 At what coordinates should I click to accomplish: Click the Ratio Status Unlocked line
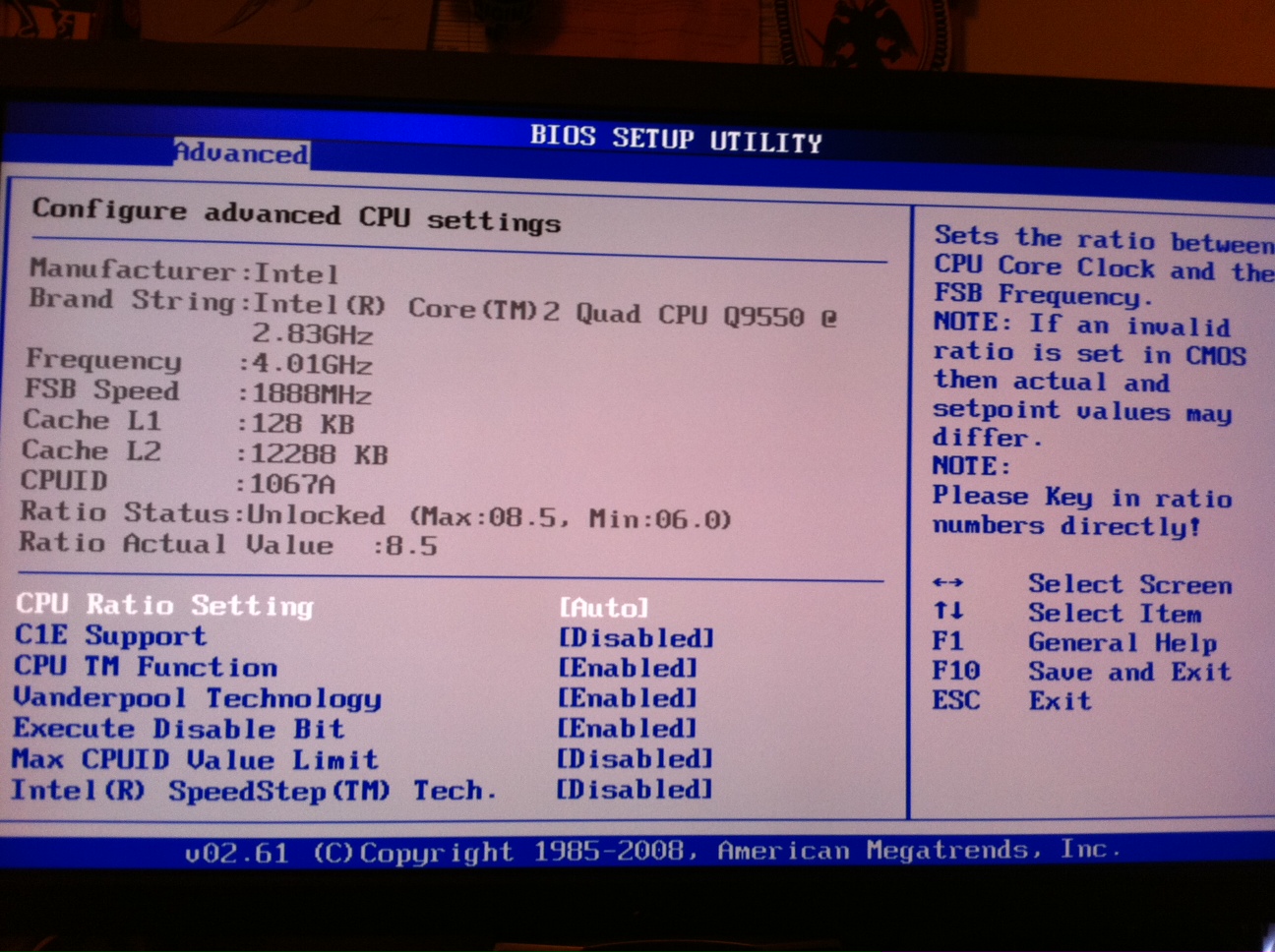(376, 514)
